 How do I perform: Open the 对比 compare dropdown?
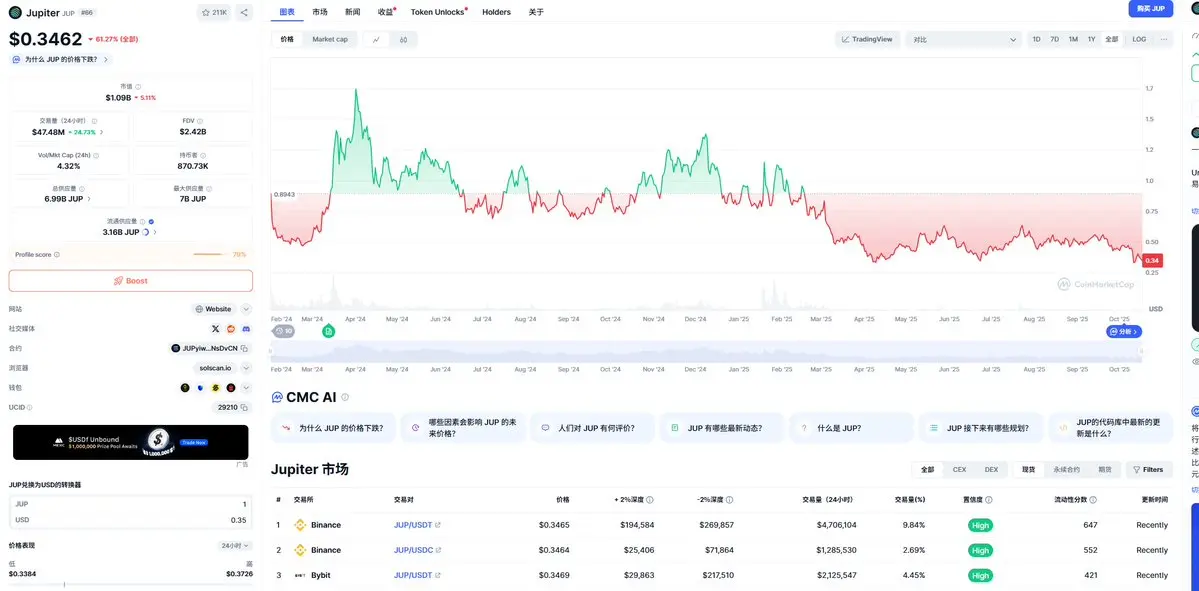pos(964,39)
